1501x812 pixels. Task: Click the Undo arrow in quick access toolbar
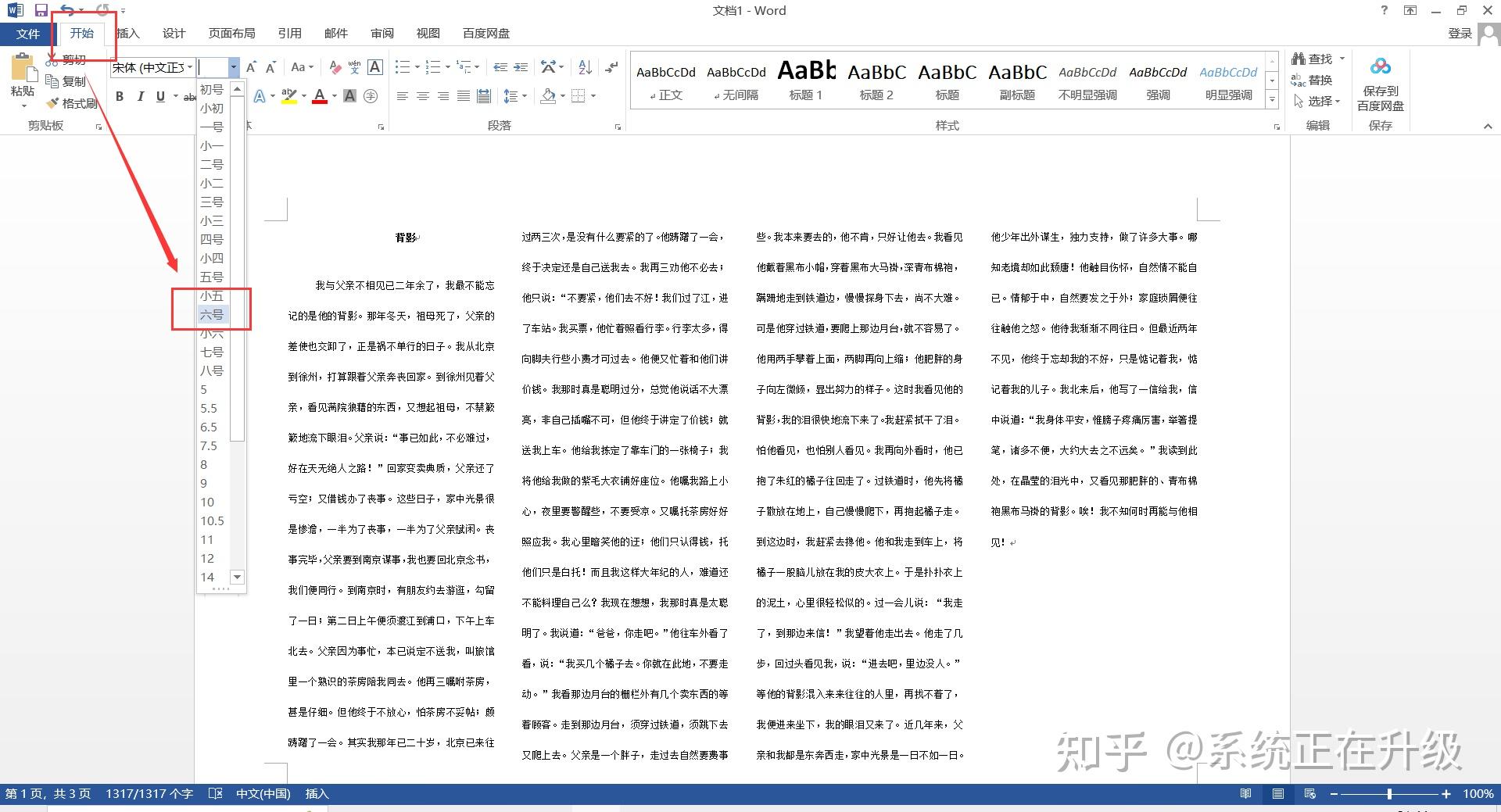point(68,10)
